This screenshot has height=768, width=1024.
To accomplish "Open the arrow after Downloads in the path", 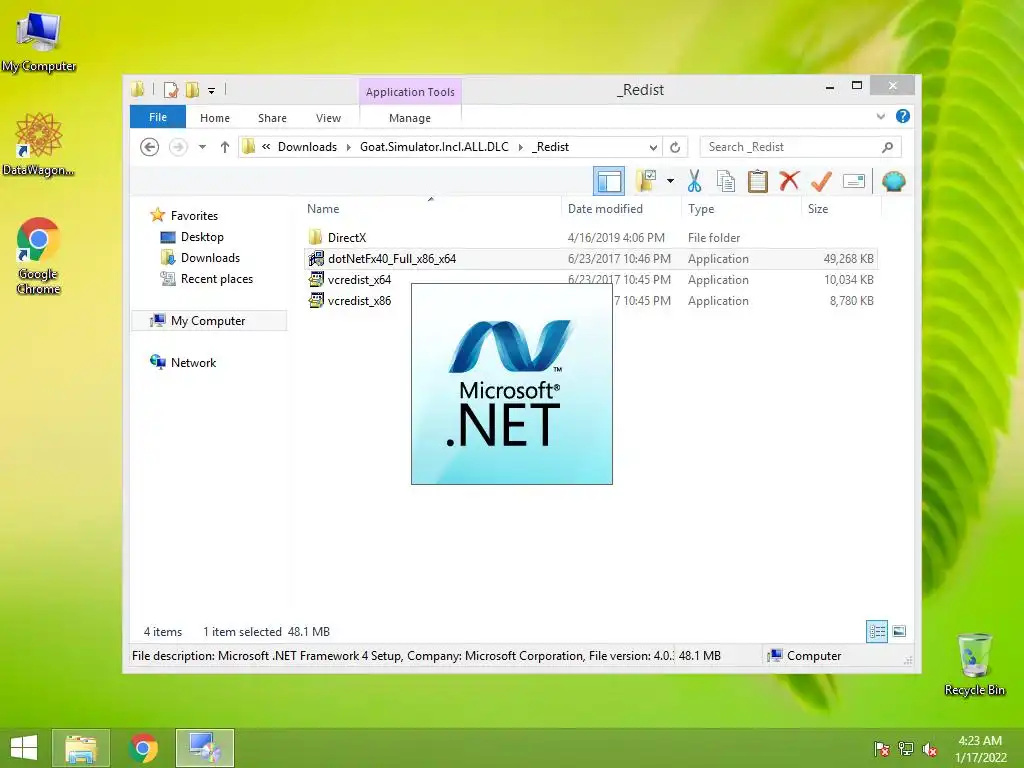I will [x=349, y=147].
